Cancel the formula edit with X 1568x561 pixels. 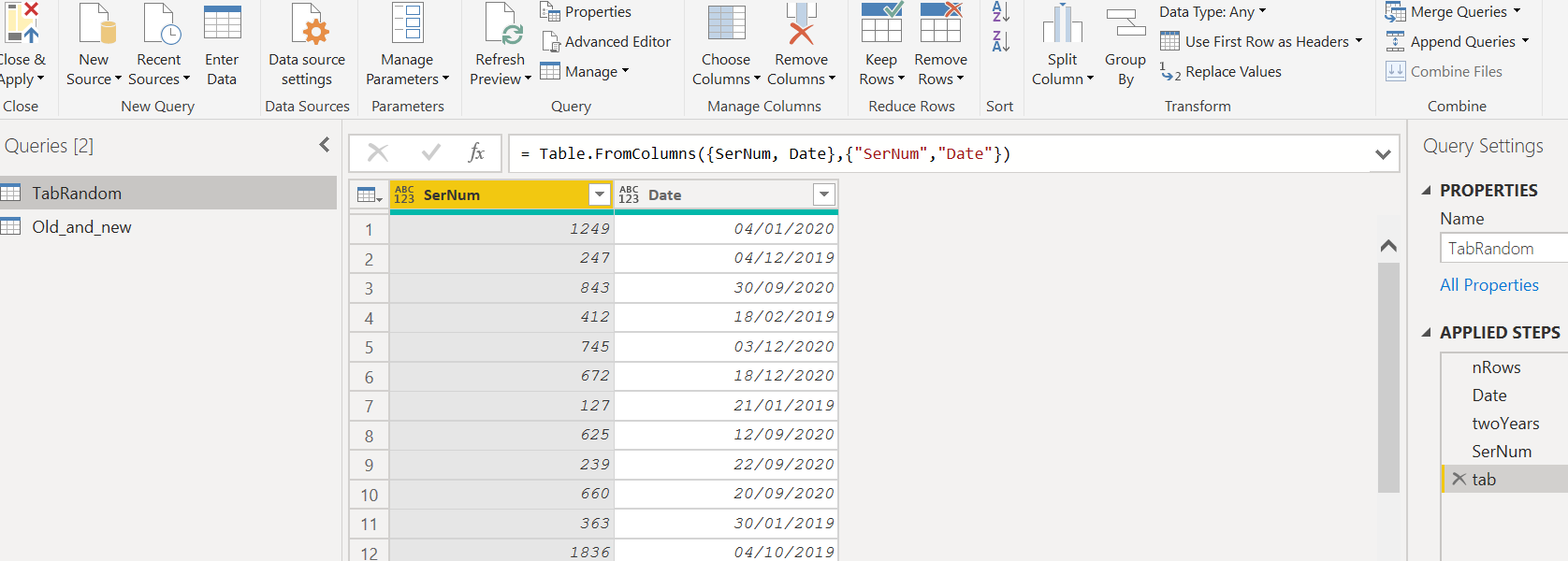tap(378, 152)
